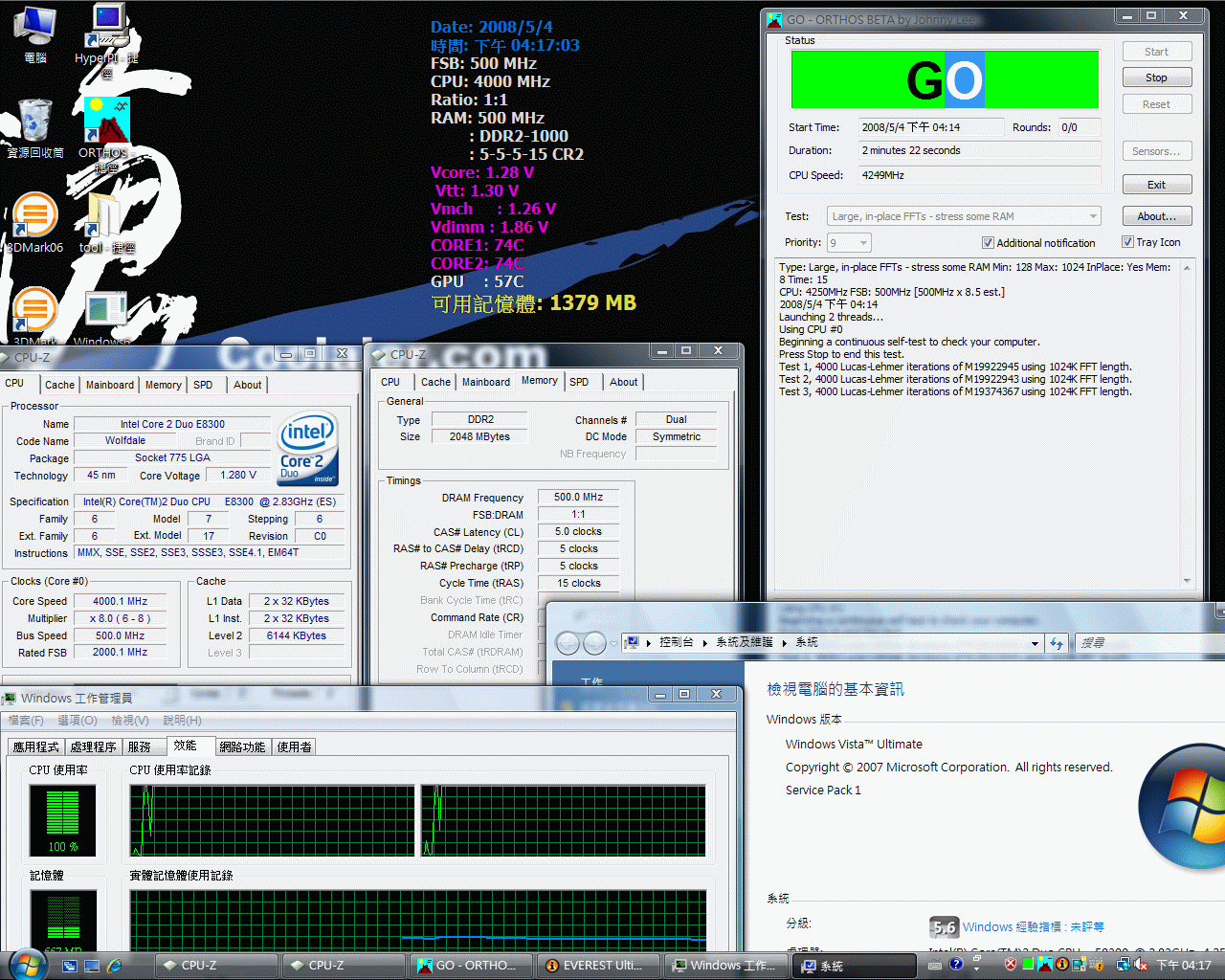The width and height of the screenshot is (1225, 980).
Task: Click the Task Manager title bar icon
Action: pos(10,699)
